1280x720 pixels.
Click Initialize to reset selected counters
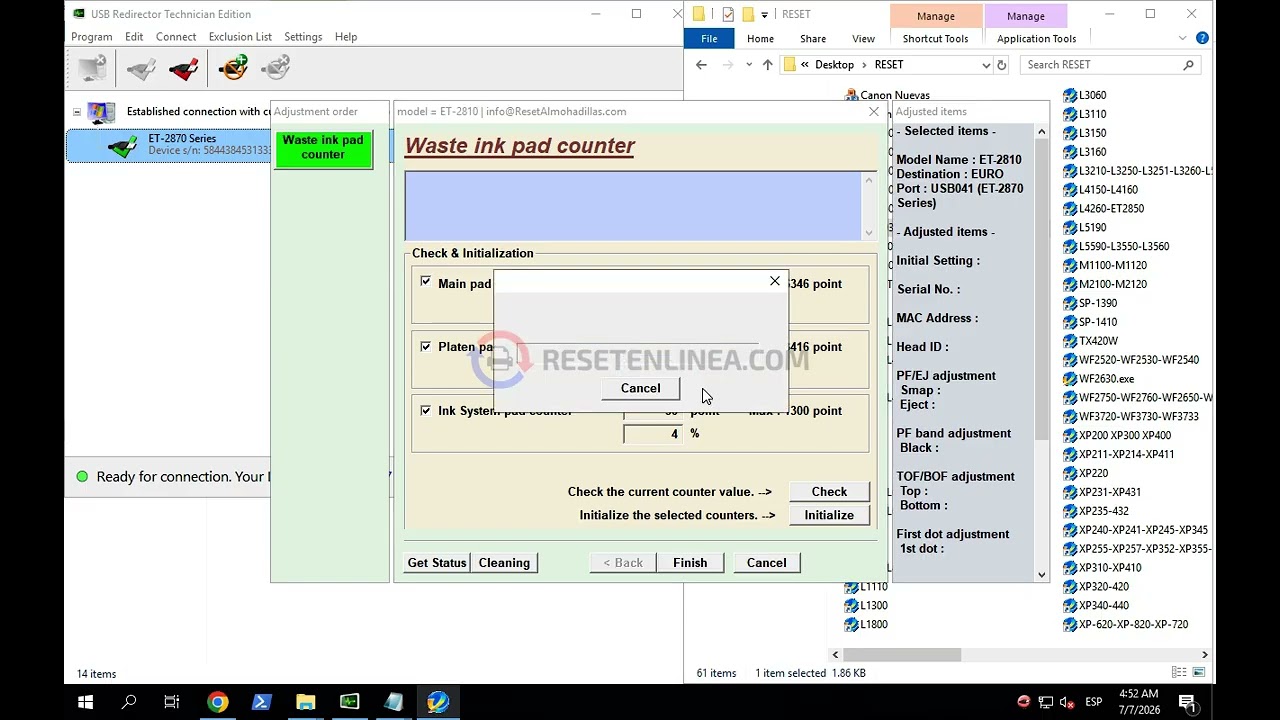click(829, 515)
